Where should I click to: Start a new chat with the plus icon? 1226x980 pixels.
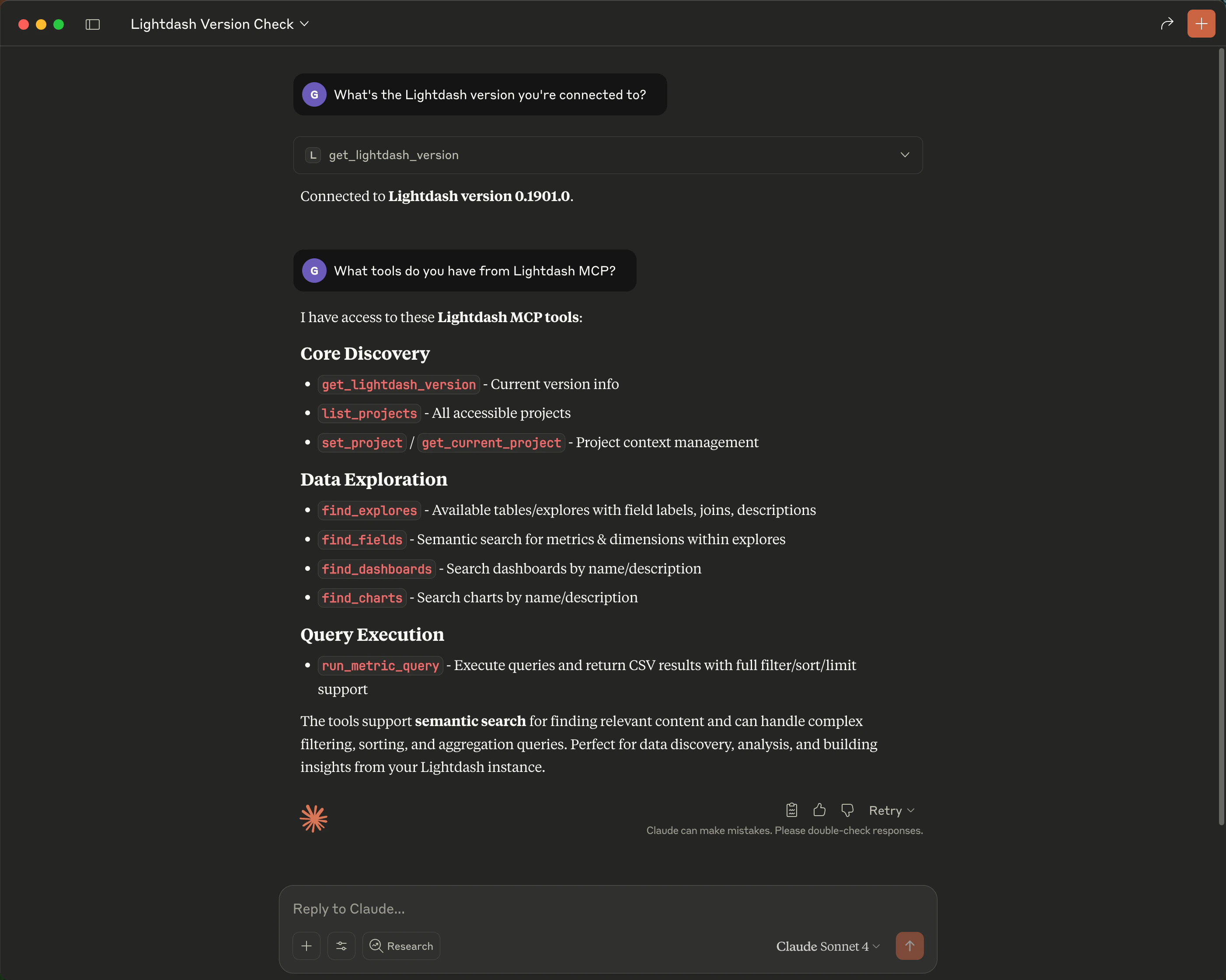[1200, 23]
